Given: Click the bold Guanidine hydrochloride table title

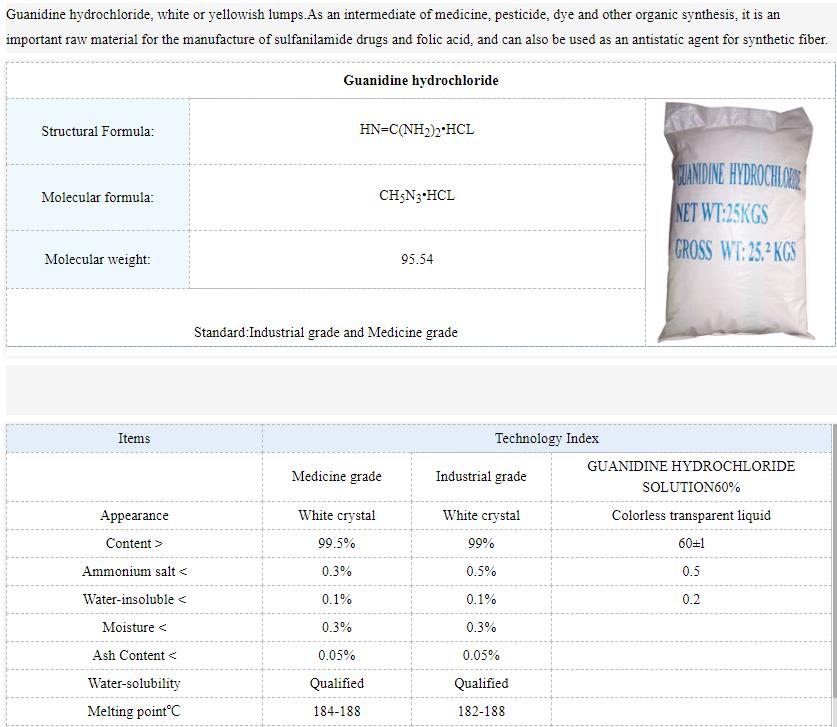Looking at the screenshot, I should click(x=420, y=81).
